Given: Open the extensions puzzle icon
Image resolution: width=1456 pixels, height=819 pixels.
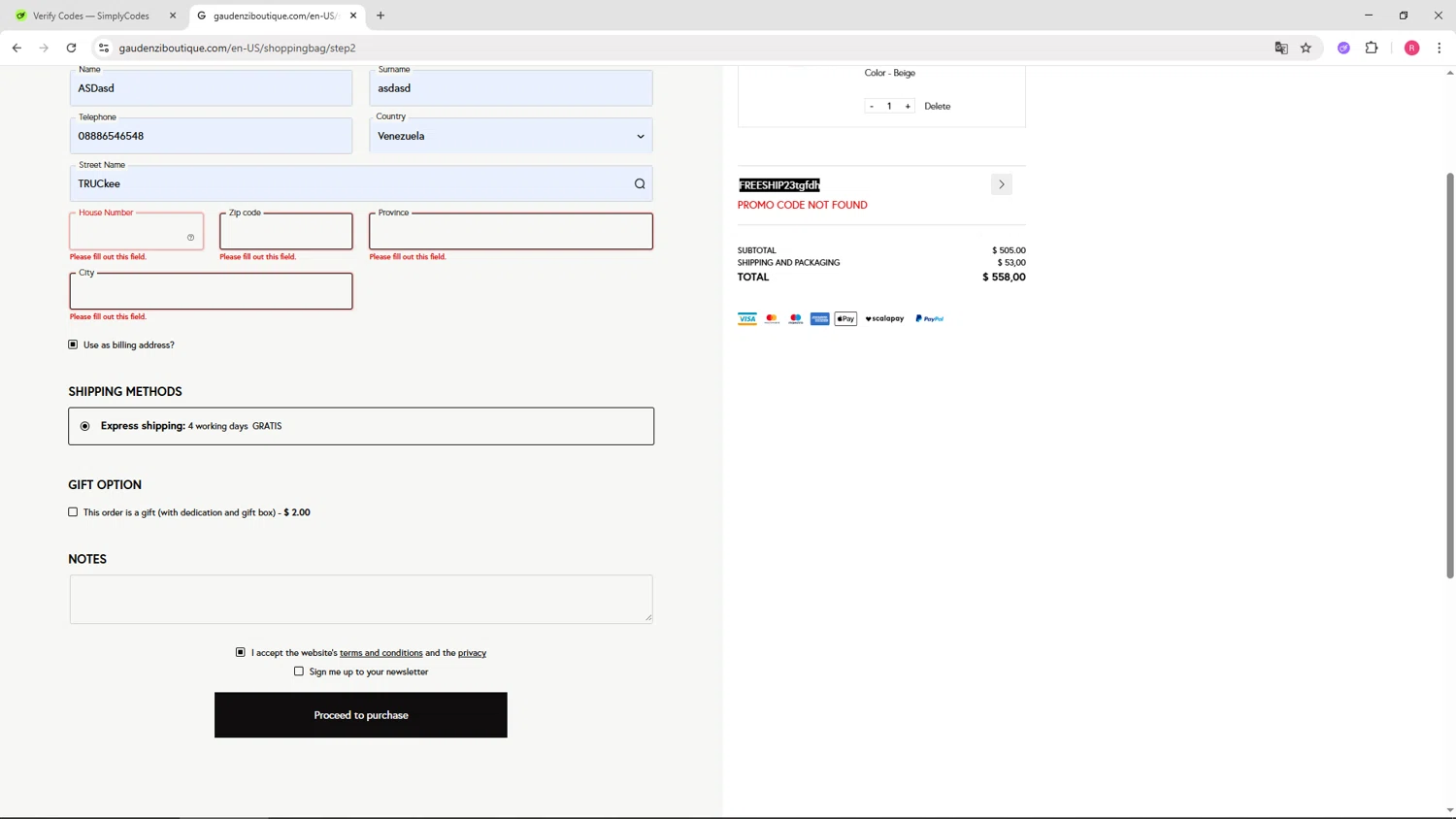Looking at the screenshot, I should pyautogui.click(x=1372, y=48).
